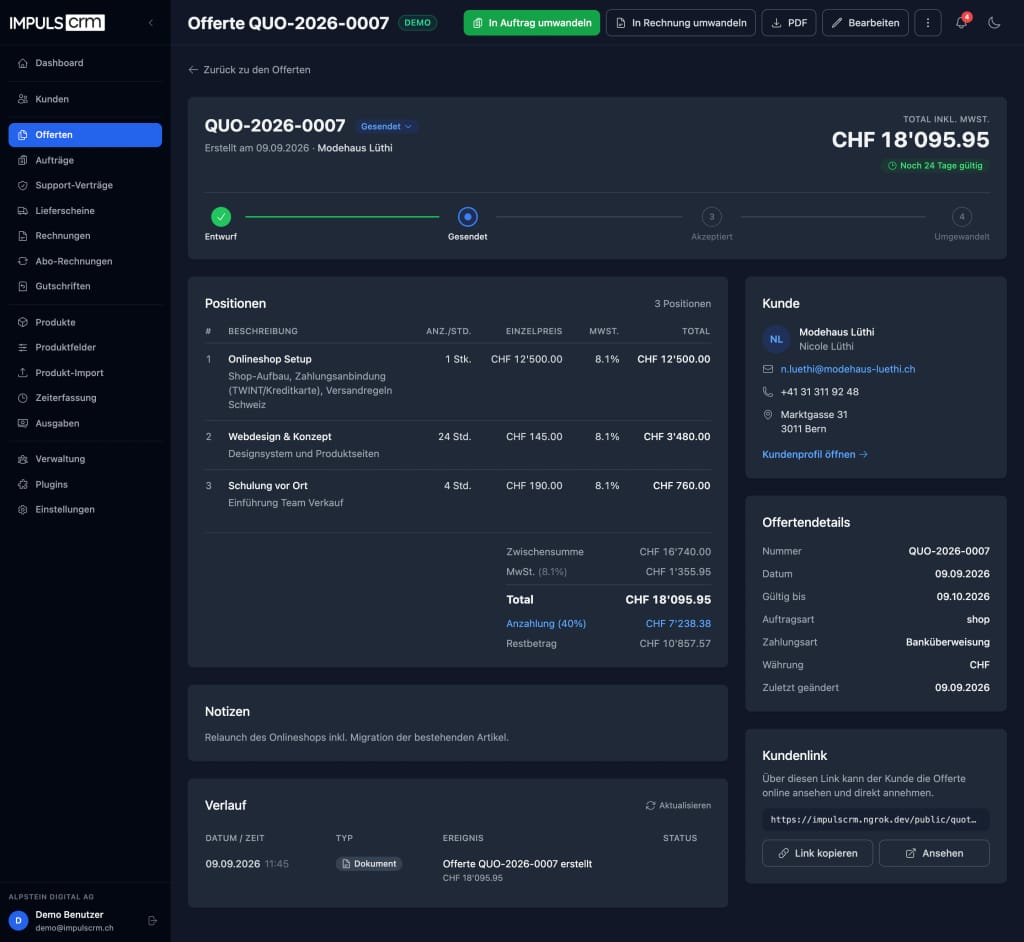Click the Produkt-Import upload icon
This screenshot has height=942, width=1024.
coord(23,373)
